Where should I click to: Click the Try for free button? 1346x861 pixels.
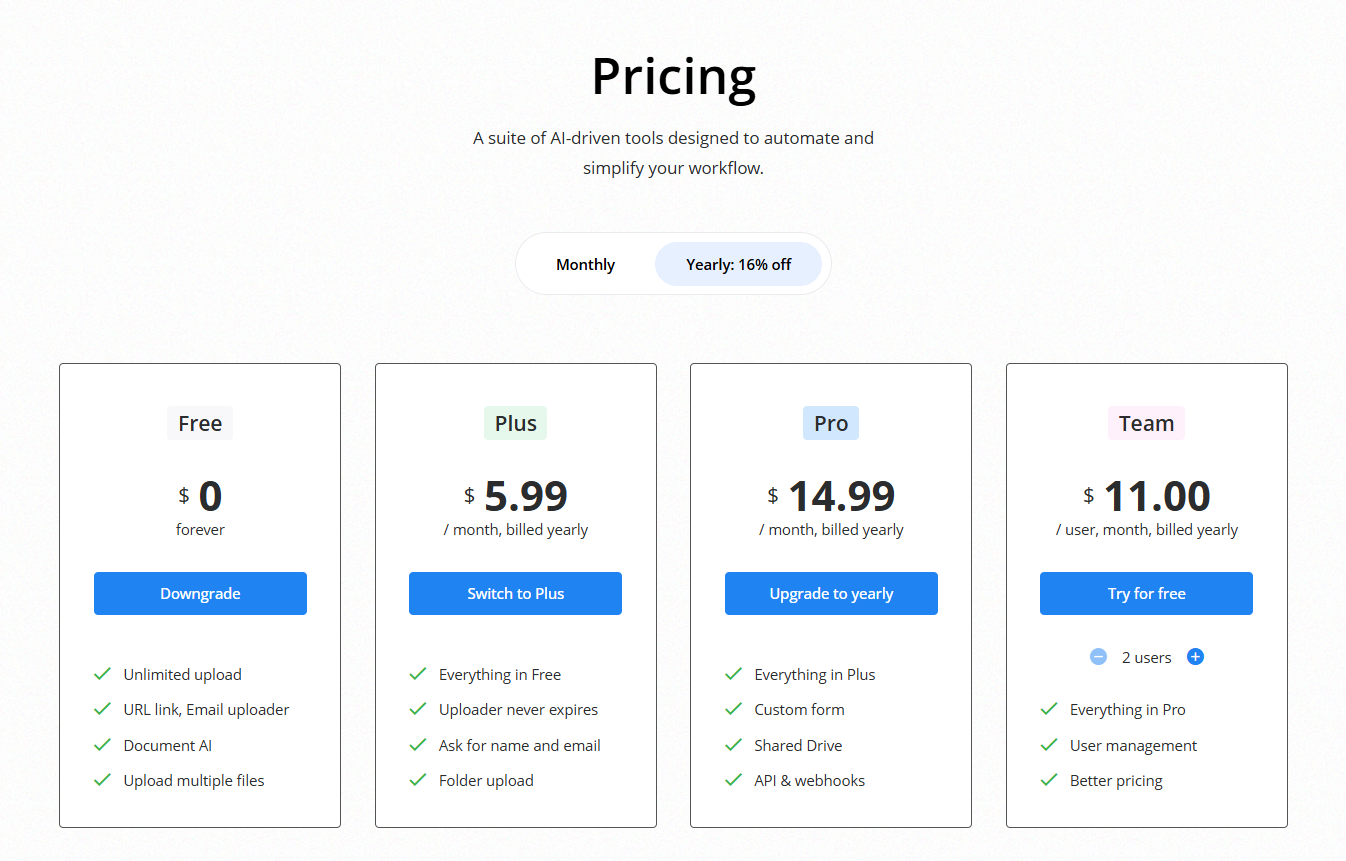[x=1146, y=593]
